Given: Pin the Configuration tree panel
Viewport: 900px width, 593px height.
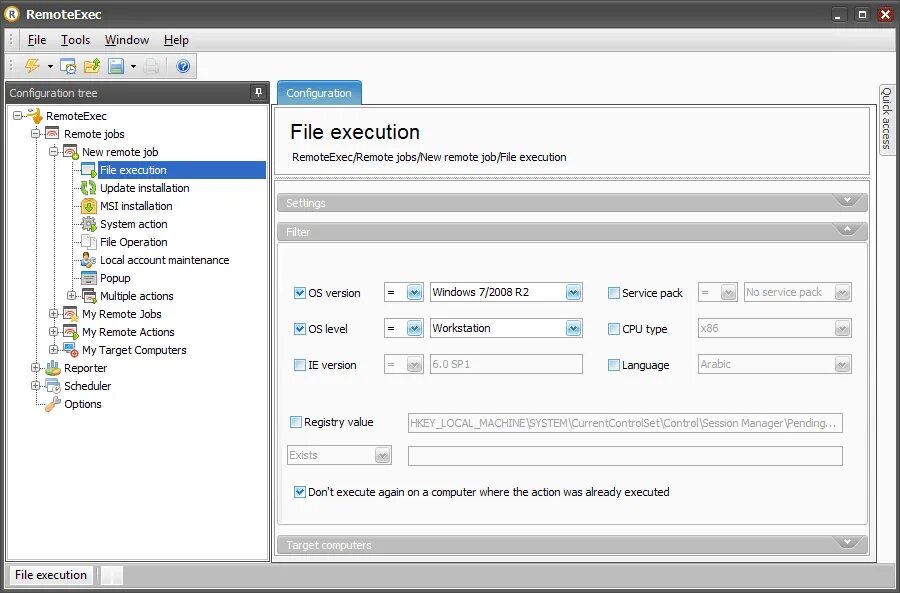Looking at the screenshot, I should [258, 92].
